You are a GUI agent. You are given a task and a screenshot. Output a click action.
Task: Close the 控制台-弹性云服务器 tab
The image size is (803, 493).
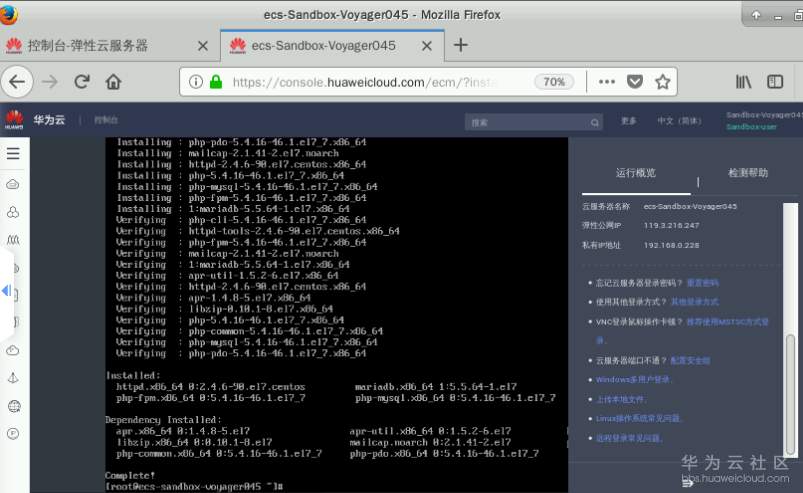203,46
